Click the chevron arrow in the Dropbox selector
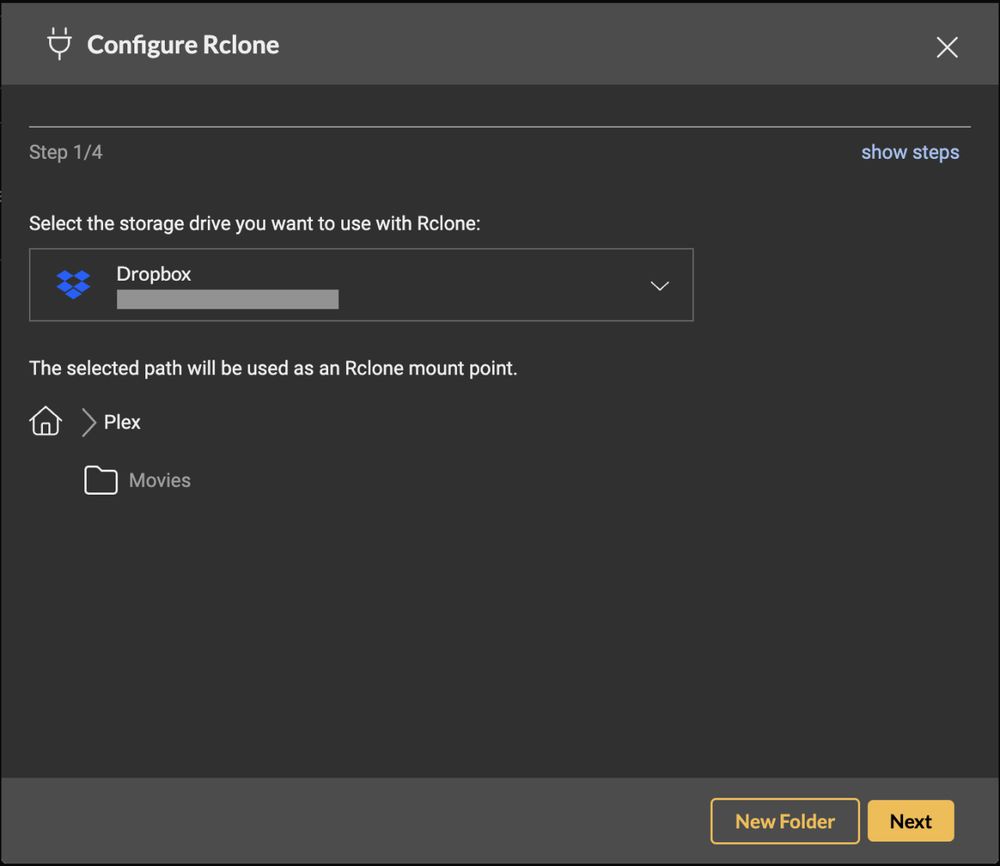 click(x=659, y=286)
